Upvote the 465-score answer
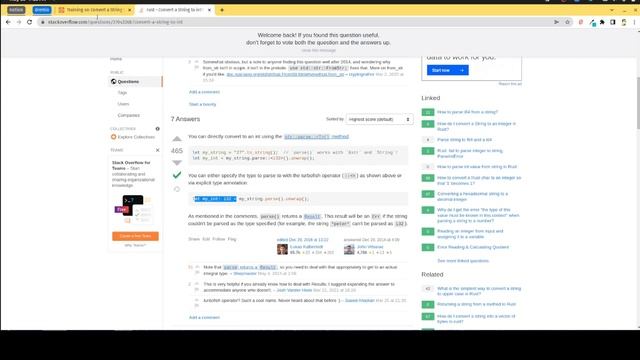 click(x=177, y=139)
